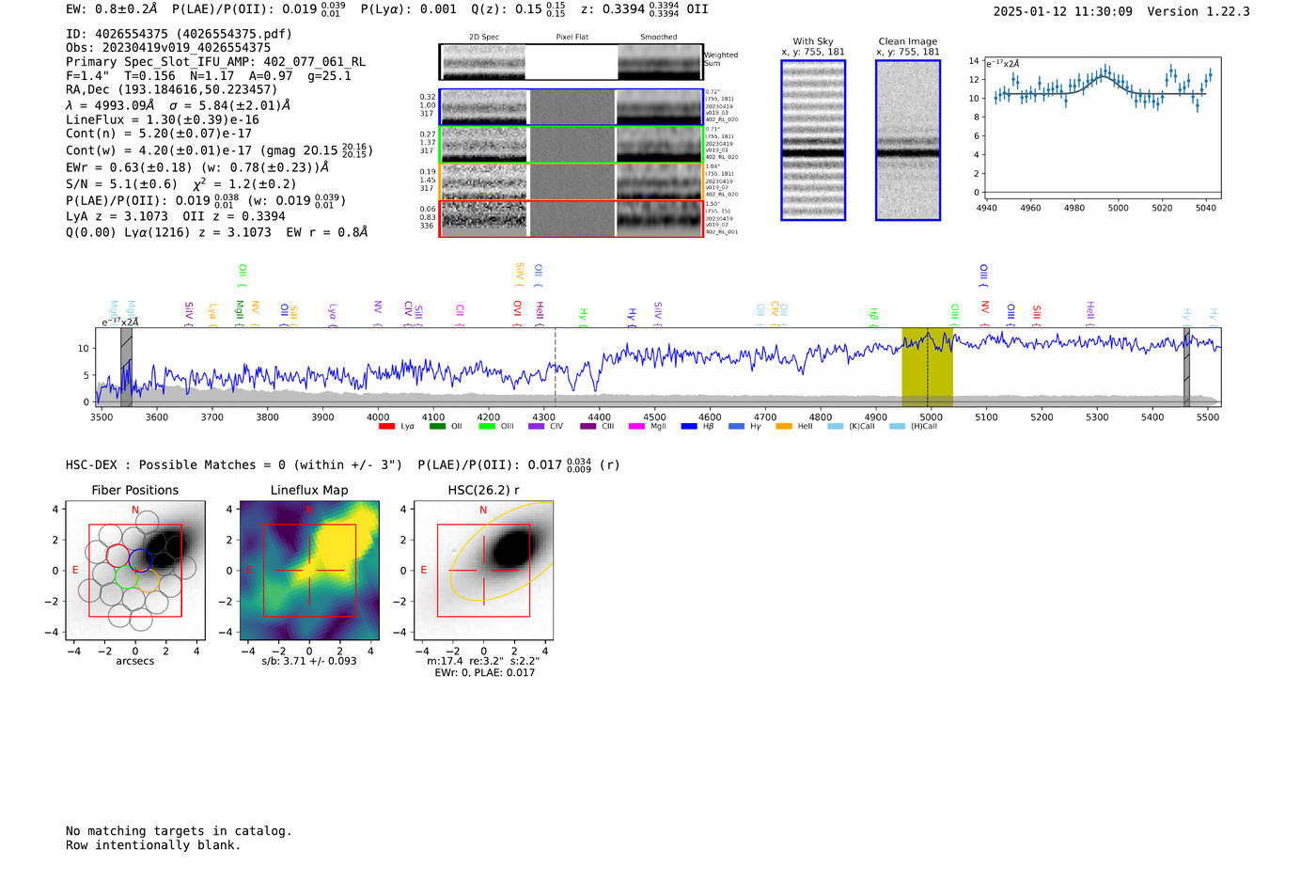The image size is (1316, 896).
Task: Click the red SiII marker near 5190Å
Action: click(1037, 314)
